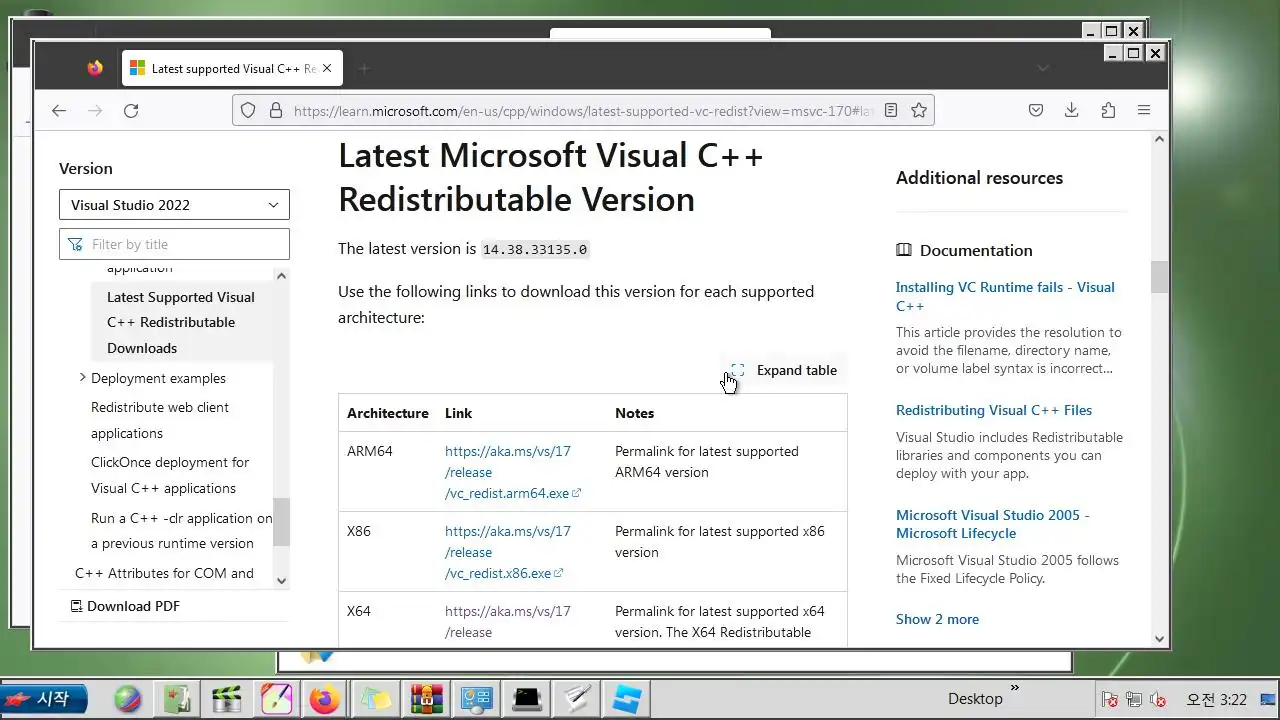Open the clapperboard media taskbar icon
Image resolution: width=1280 pixels, height=720 pixels.
coord(227,699)
